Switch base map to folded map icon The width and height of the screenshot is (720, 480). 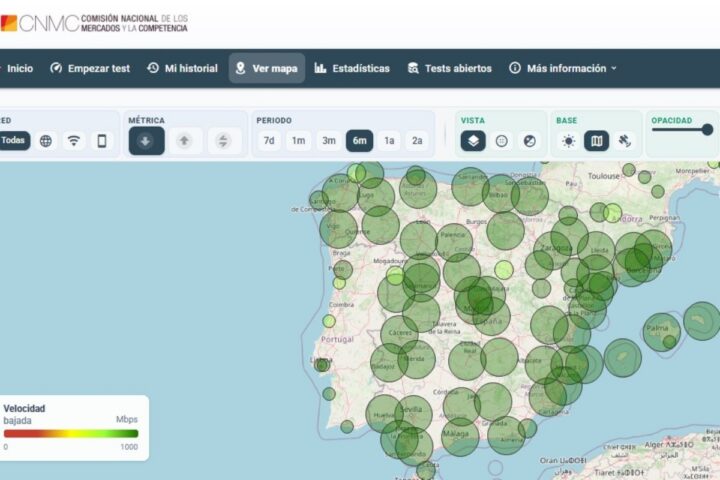[596, 141]
